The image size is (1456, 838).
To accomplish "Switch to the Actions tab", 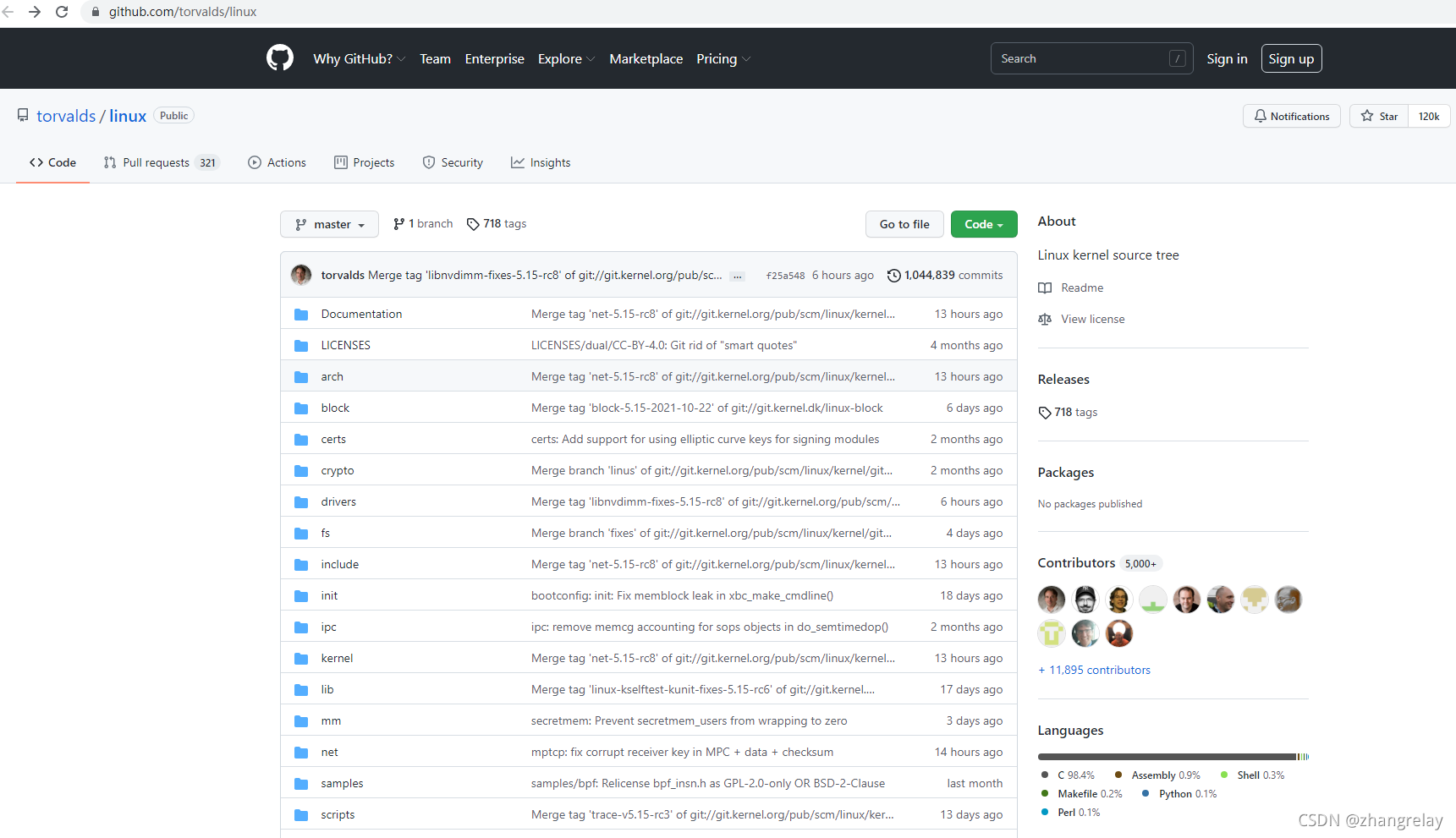I will point(277,162).
